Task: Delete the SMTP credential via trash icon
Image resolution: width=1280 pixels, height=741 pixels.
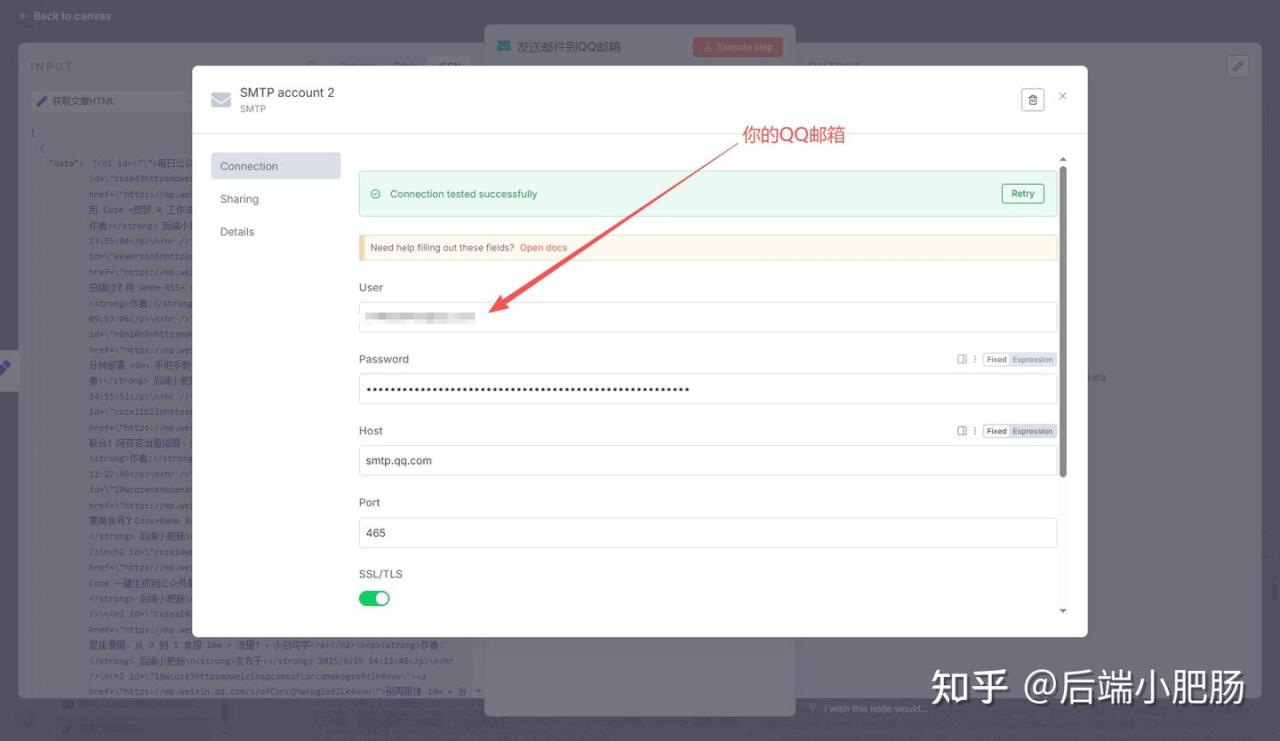Action: point(1033,100)
